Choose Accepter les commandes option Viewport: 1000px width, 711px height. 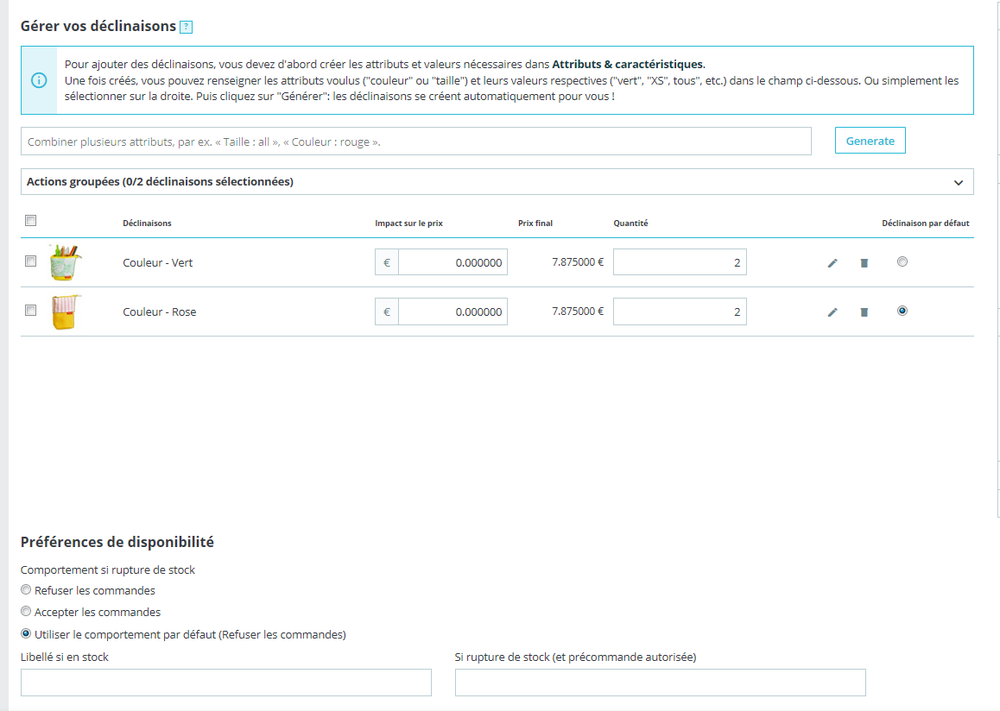point(26,612)
